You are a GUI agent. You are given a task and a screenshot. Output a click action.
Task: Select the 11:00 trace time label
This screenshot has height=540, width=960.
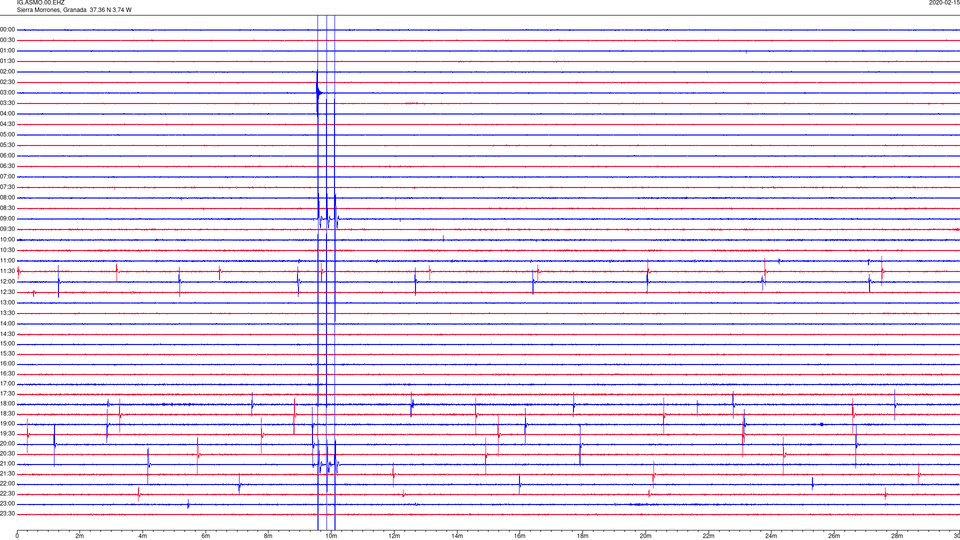tap(7, 261)
